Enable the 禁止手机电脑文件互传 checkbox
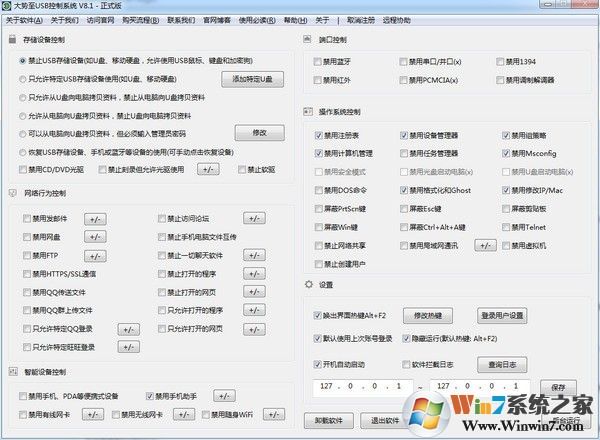 pos(161,237)
